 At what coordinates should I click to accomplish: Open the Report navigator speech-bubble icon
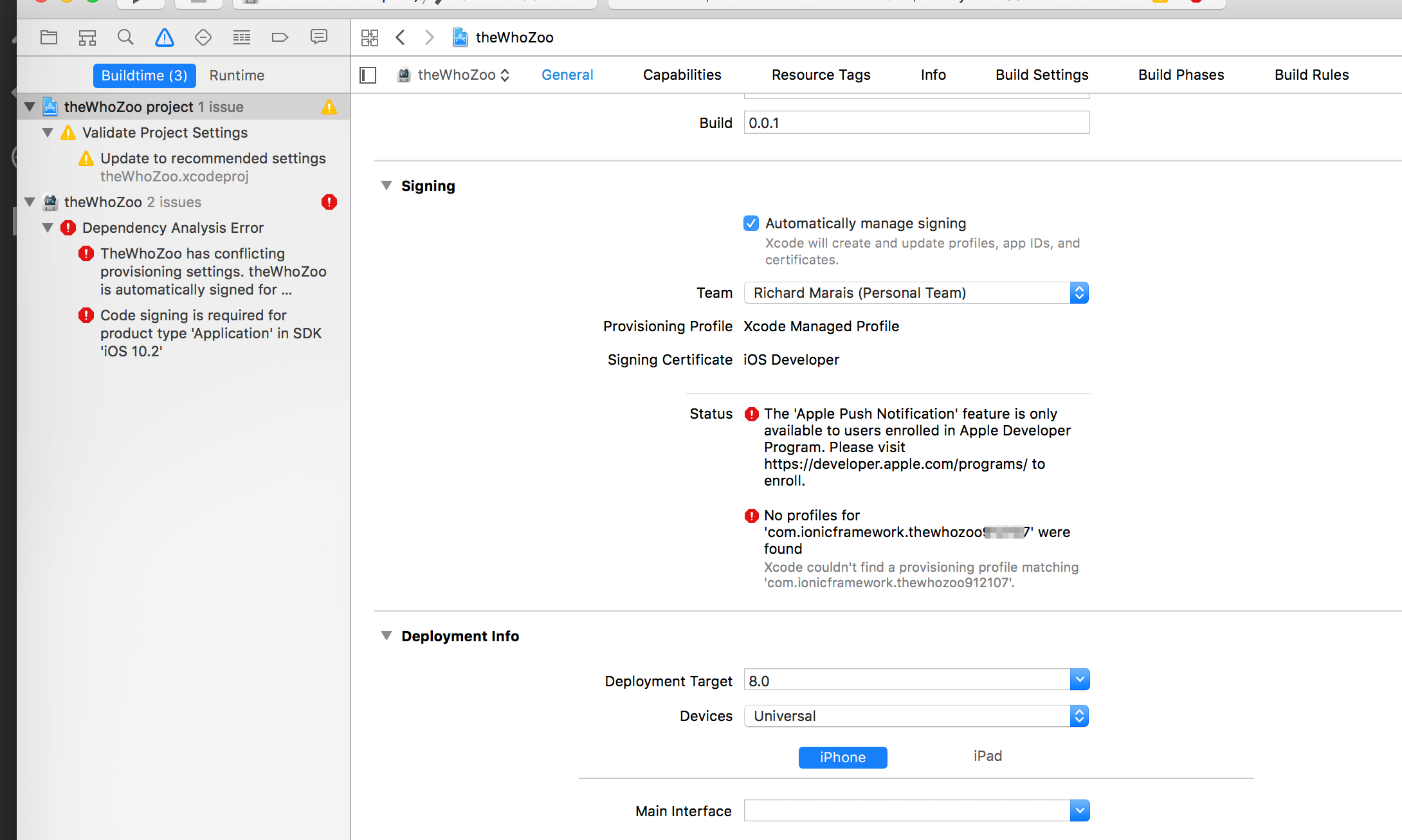[318, 37]
